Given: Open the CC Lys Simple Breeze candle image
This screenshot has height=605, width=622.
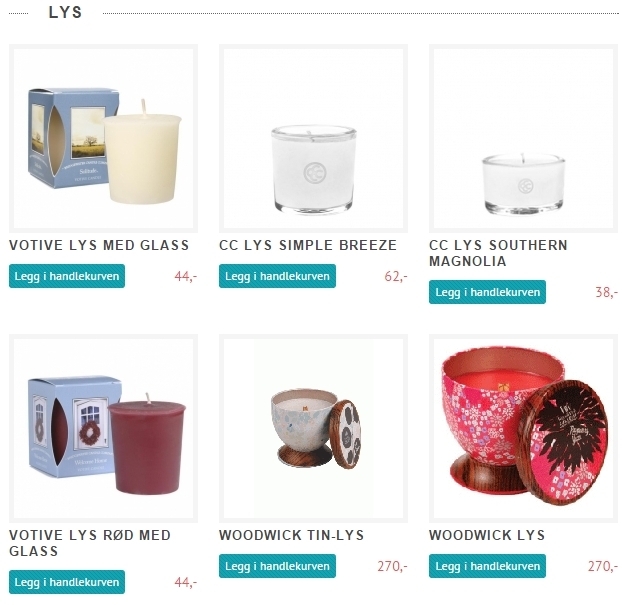Looking at the screenshot, I should pyautogui.click(x=313, y=138).
